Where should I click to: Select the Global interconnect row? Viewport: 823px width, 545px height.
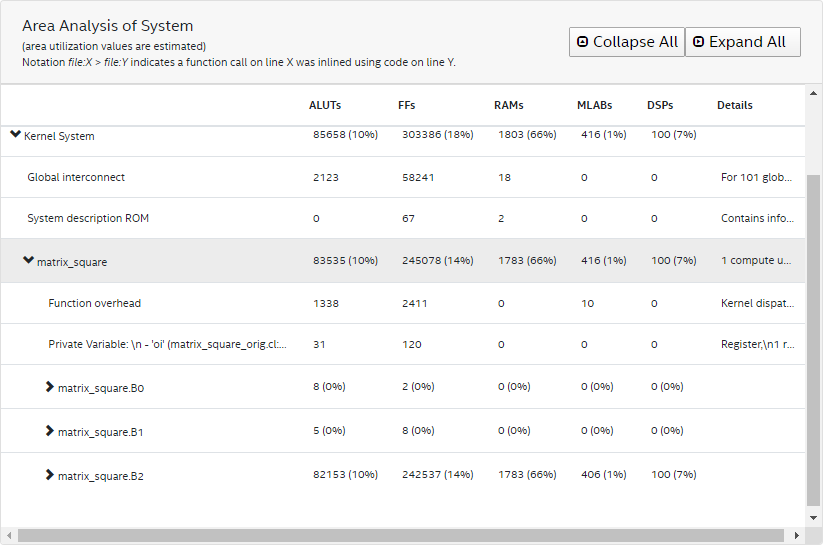tap(76, 178)
